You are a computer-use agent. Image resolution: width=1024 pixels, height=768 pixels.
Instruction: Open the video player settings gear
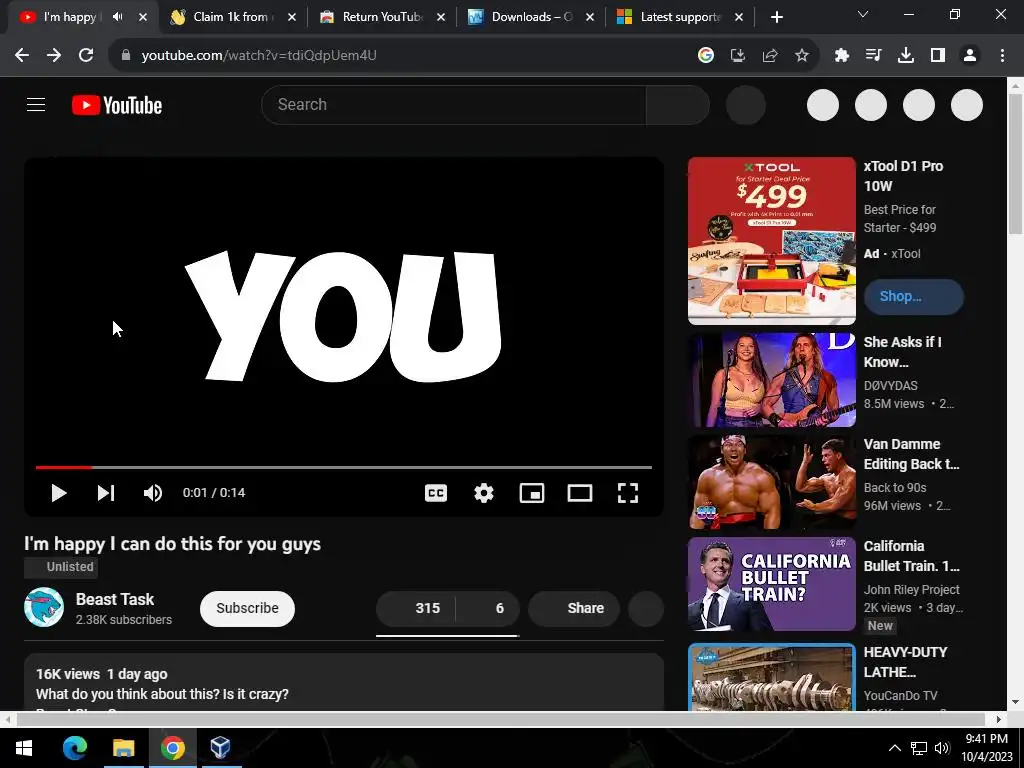pyautogui.click(x=484, y=493)
